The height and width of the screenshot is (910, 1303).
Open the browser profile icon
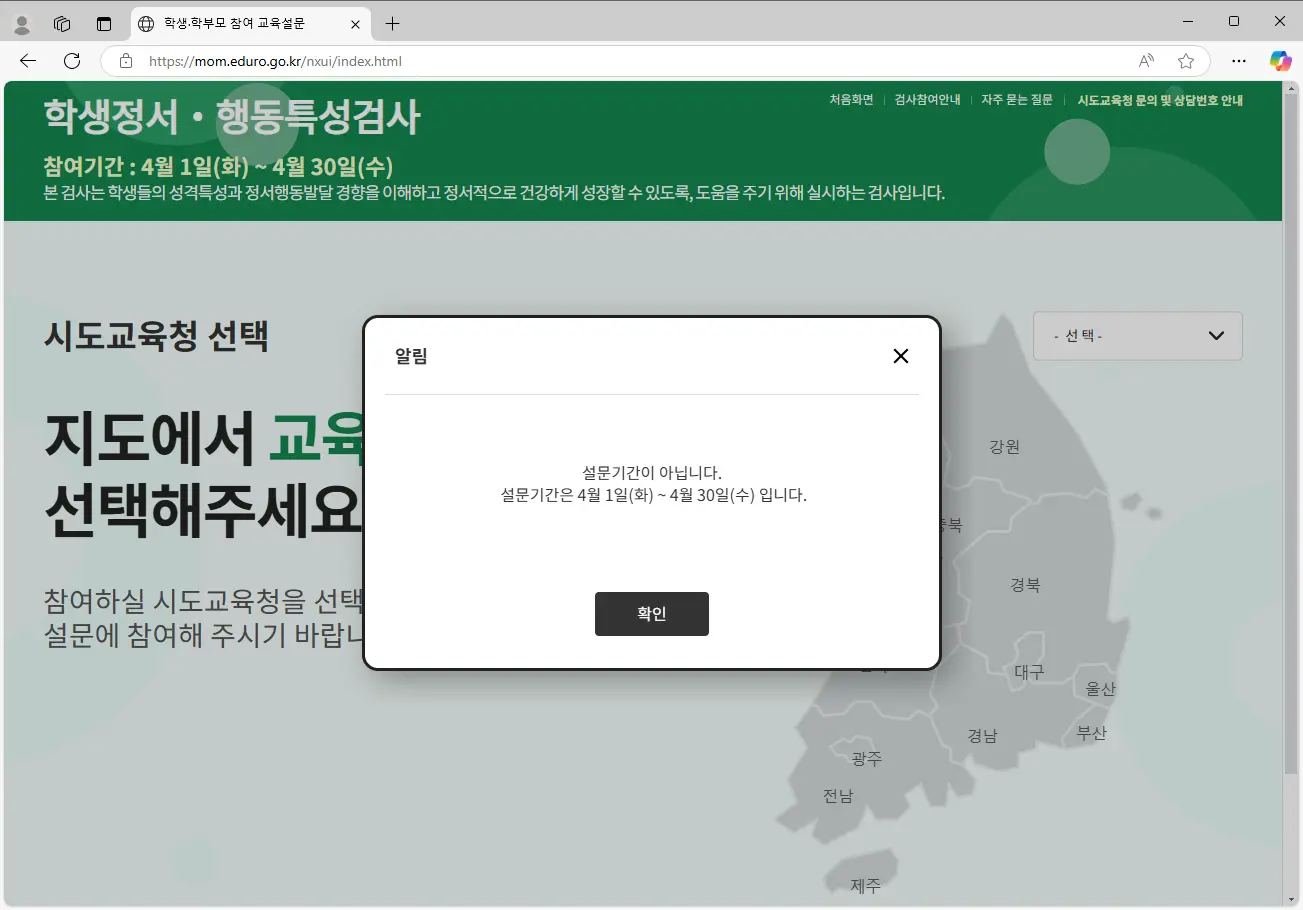point(22,23)
